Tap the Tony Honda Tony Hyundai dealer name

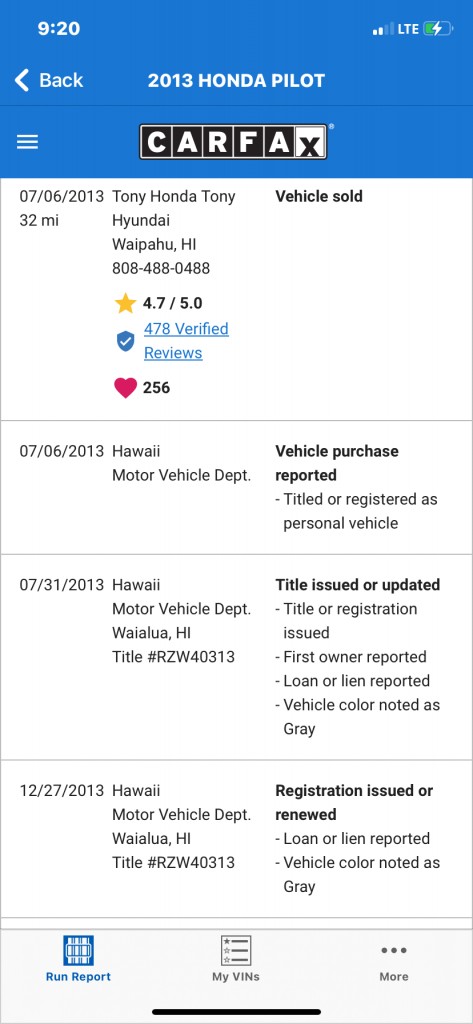[174, 208]
